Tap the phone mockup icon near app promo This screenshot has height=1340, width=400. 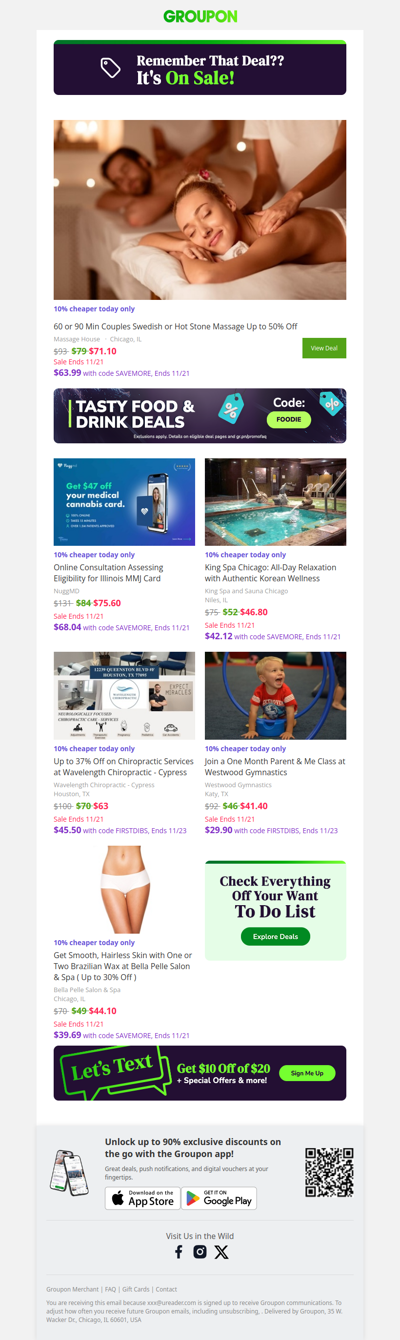[x=69, y=1171]
